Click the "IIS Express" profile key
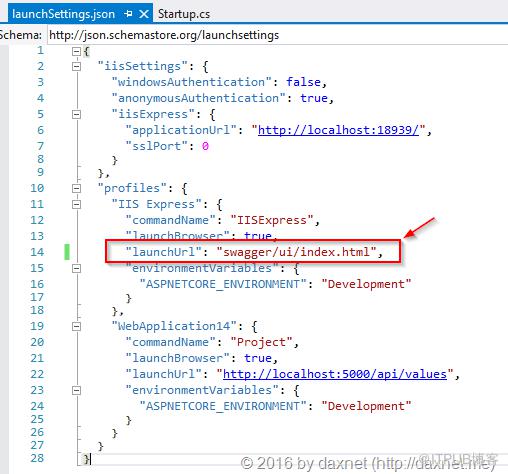This screenshot has width=508, height=474. [156, 204]
